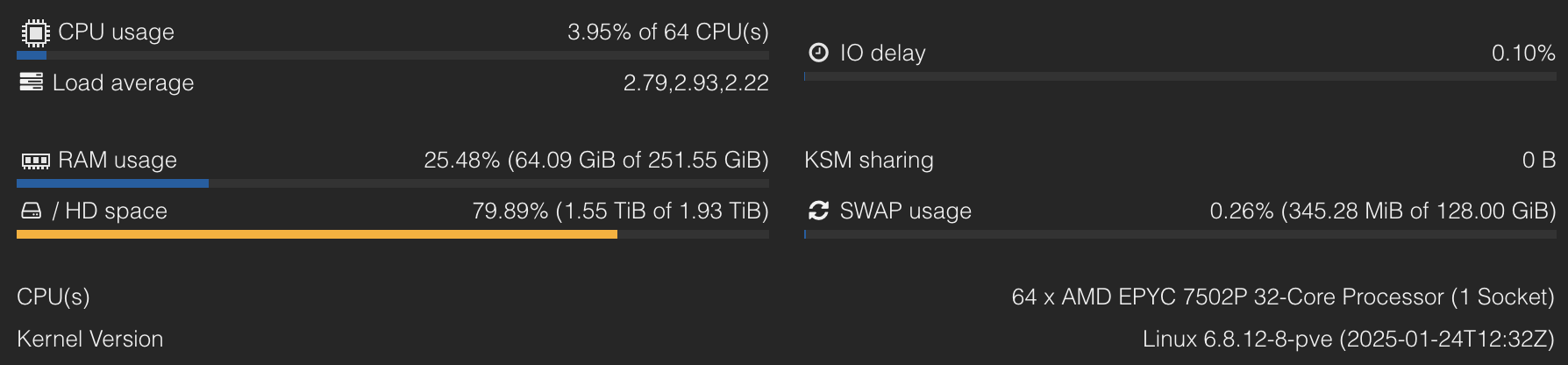Image resolution: width=1568 pixels, height=365 pixels.
Task: Click the AMD EPYC 7502P processor text
Action: pyautogui.click(x=1282, y=297)
